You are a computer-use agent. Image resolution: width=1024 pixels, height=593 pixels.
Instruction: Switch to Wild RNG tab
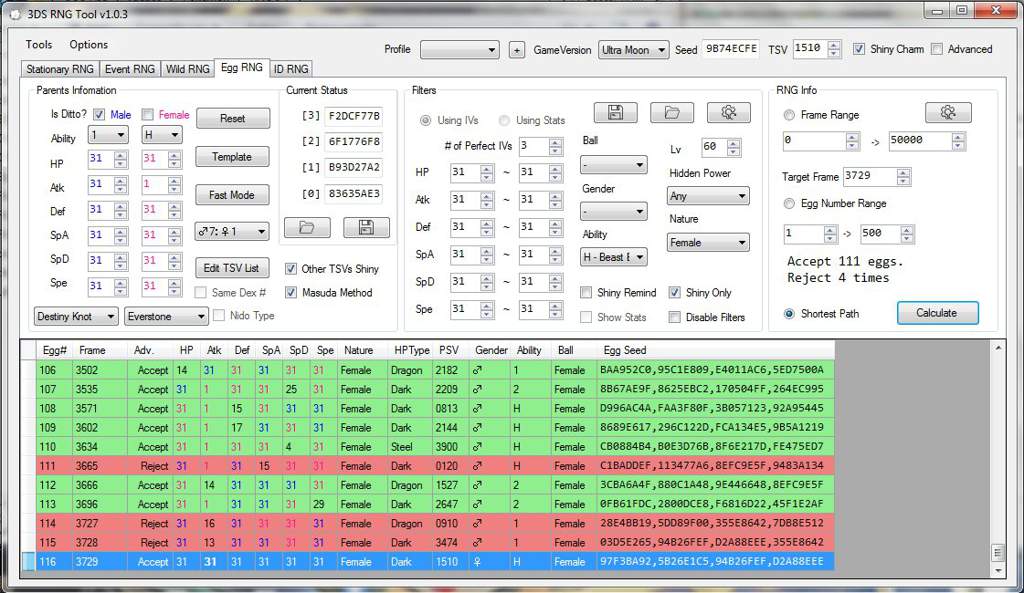(187, 69)
